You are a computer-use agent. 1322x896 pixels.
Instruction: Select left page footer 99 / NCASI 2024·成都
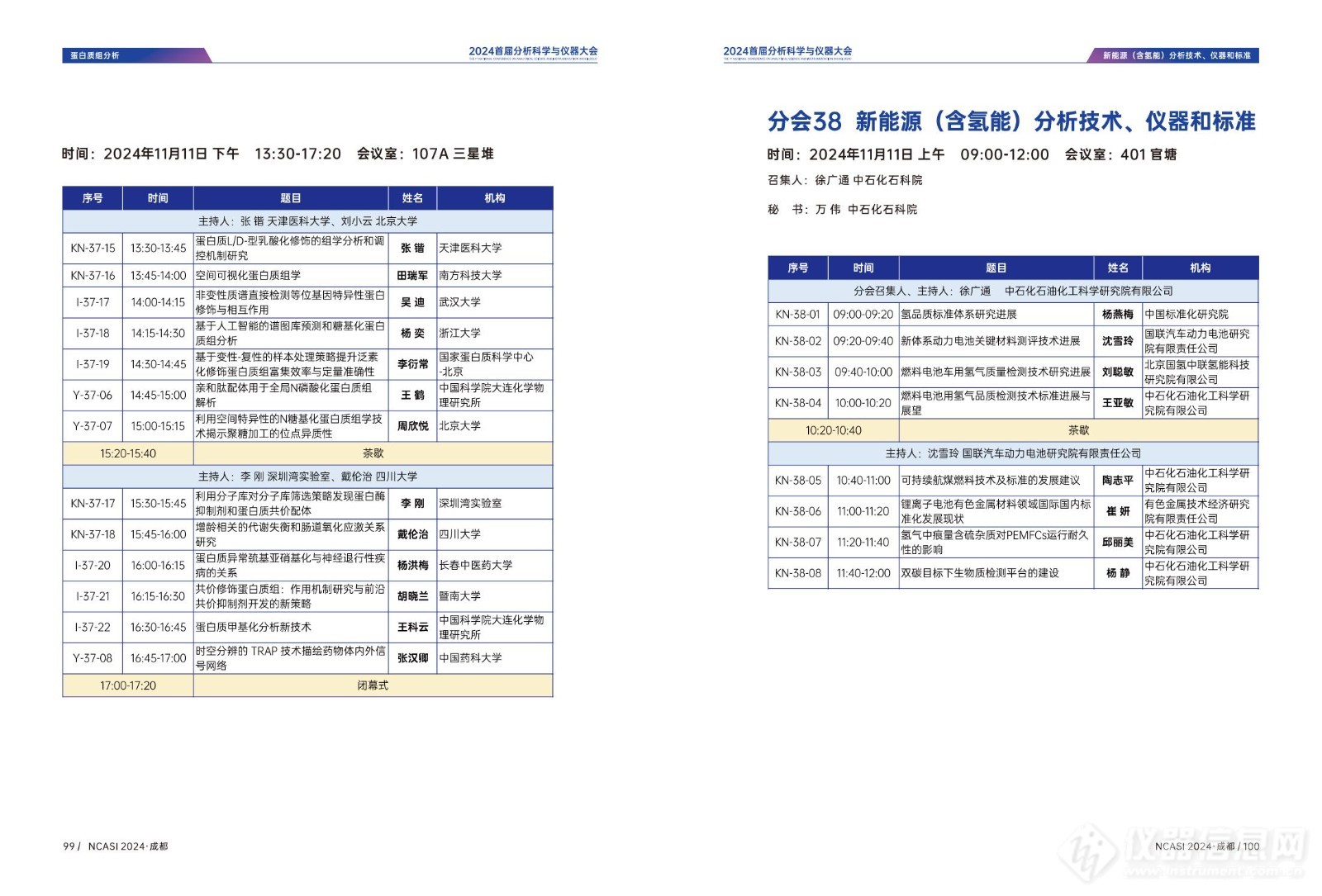click(116, 846)
